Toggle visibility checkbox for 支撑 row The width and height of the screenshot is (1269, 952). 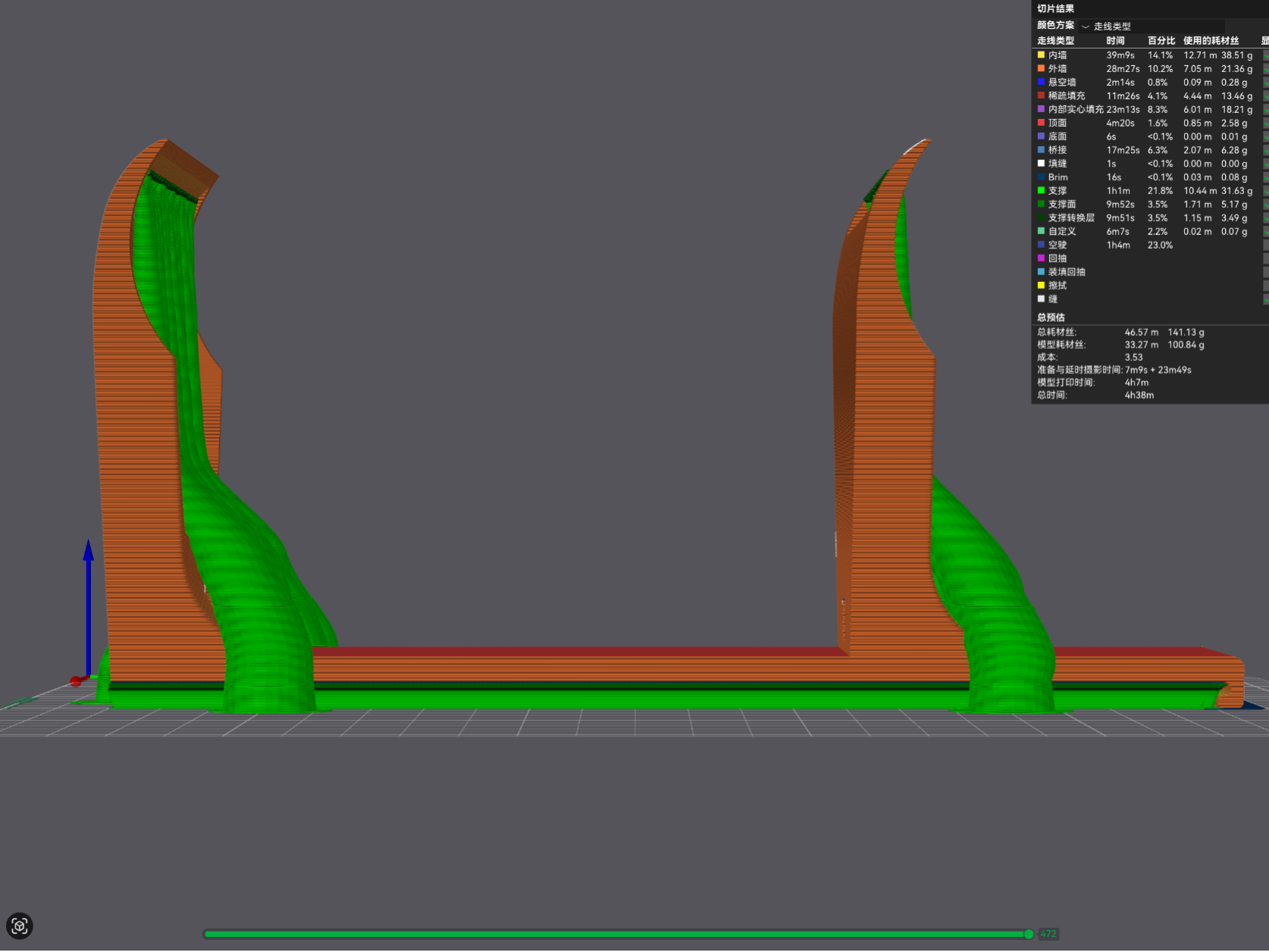tap(1266, 191)
